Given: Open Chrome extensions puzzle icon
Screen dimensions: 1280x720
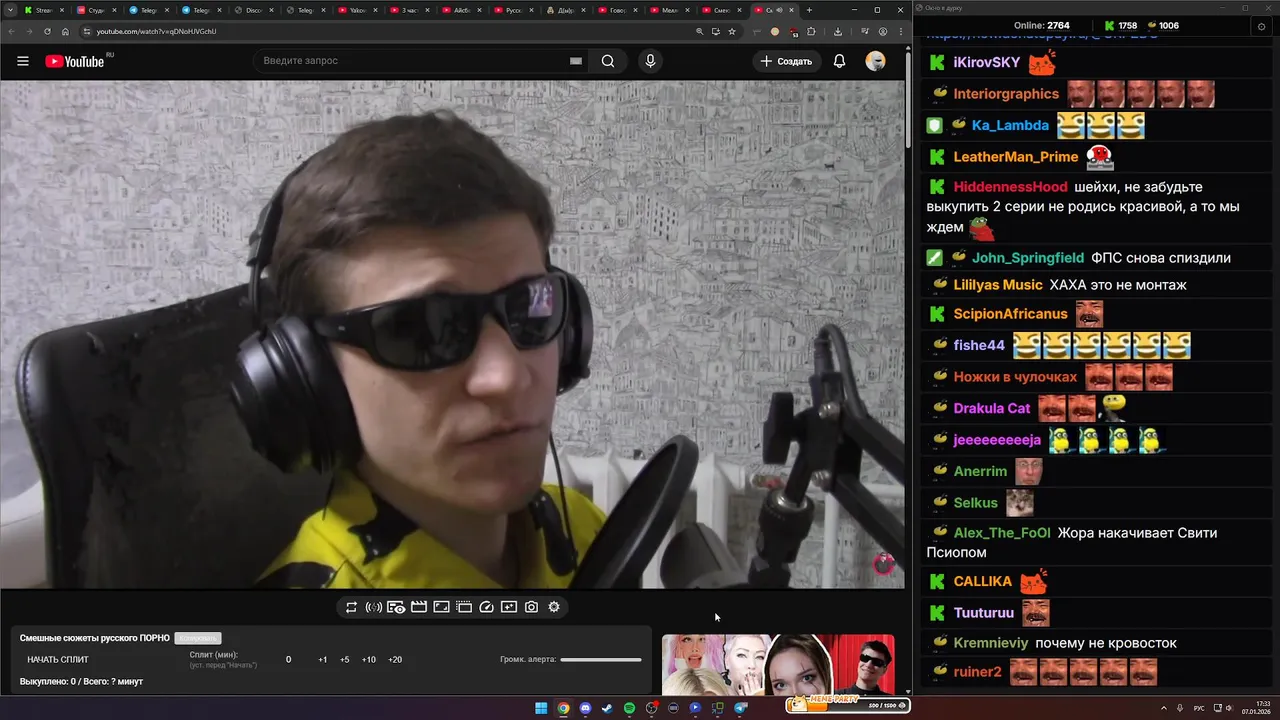Looking at the screenshot, I should (x=811, y=31).
